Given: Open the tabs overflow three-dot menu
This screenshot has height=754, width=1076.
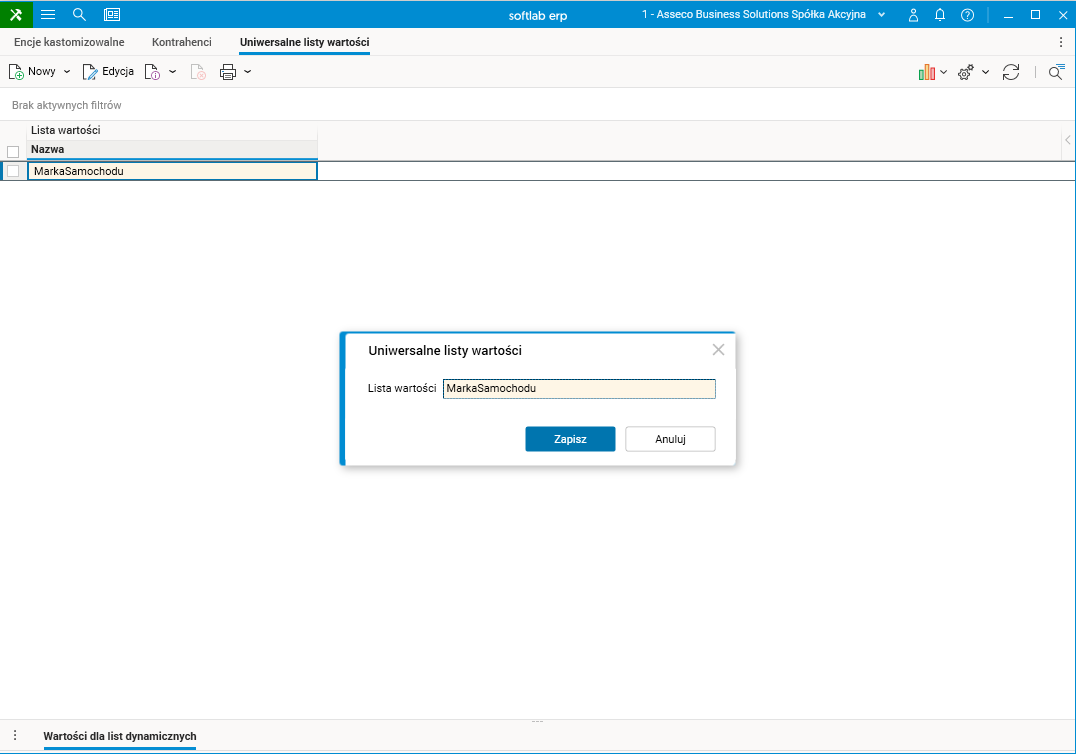Looking at the screenshot, I should tap(1061, 42).
